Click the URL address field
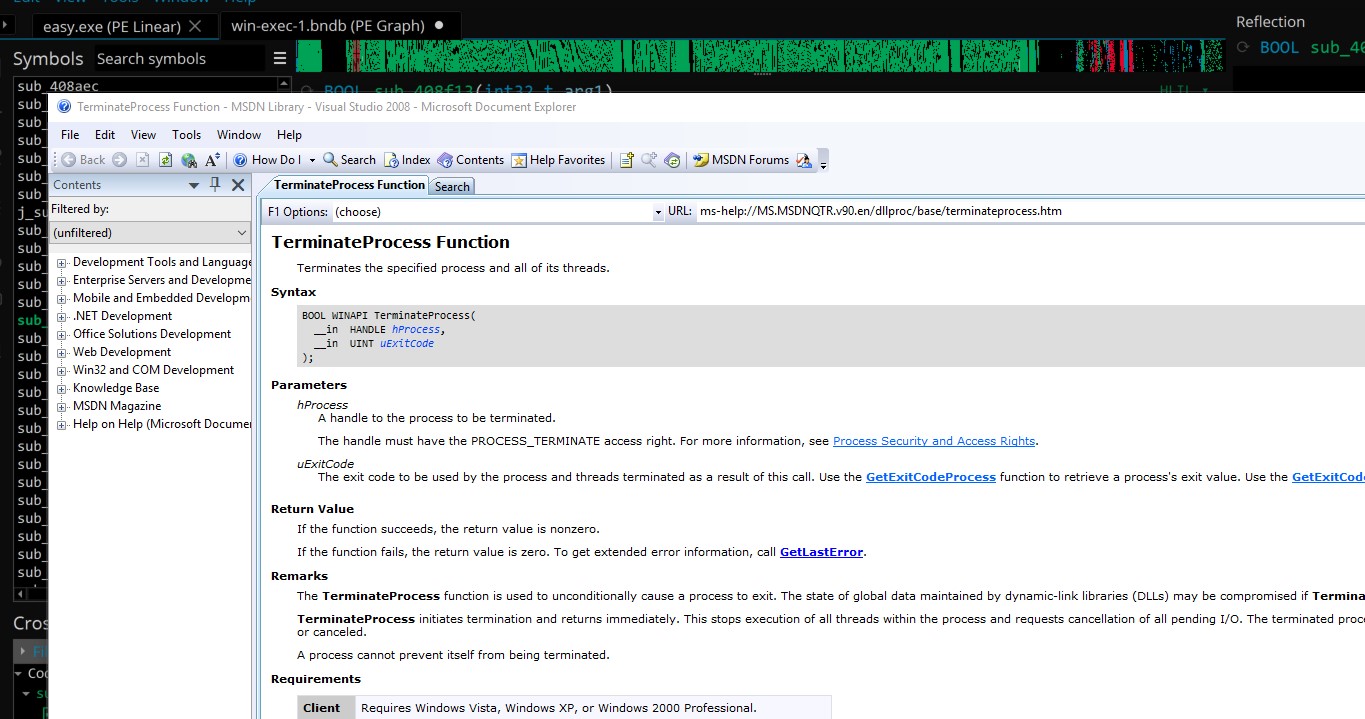 1030,212
